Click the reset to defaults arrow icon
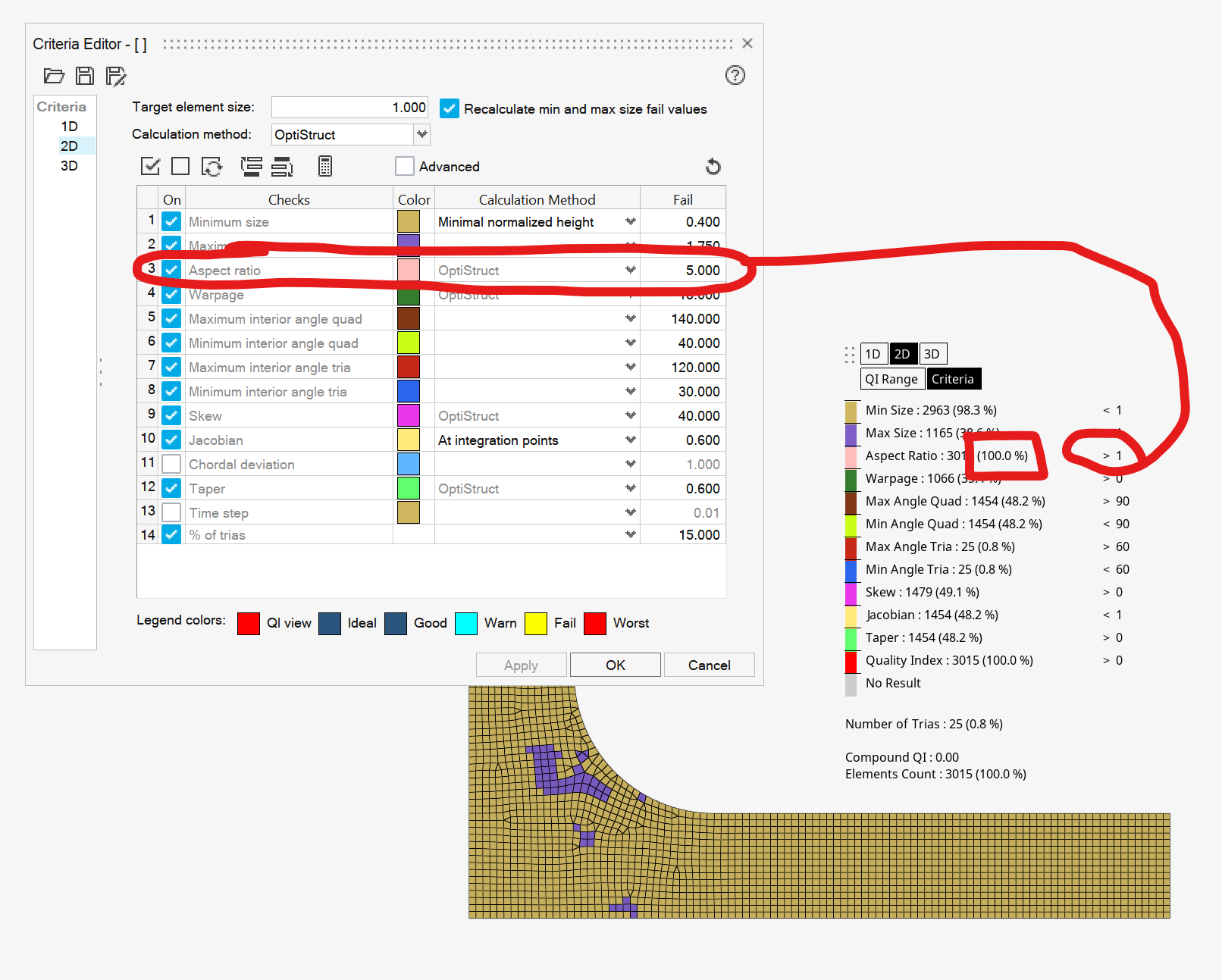The width and height of the screenshot is (1222, 980). point(713,167)
